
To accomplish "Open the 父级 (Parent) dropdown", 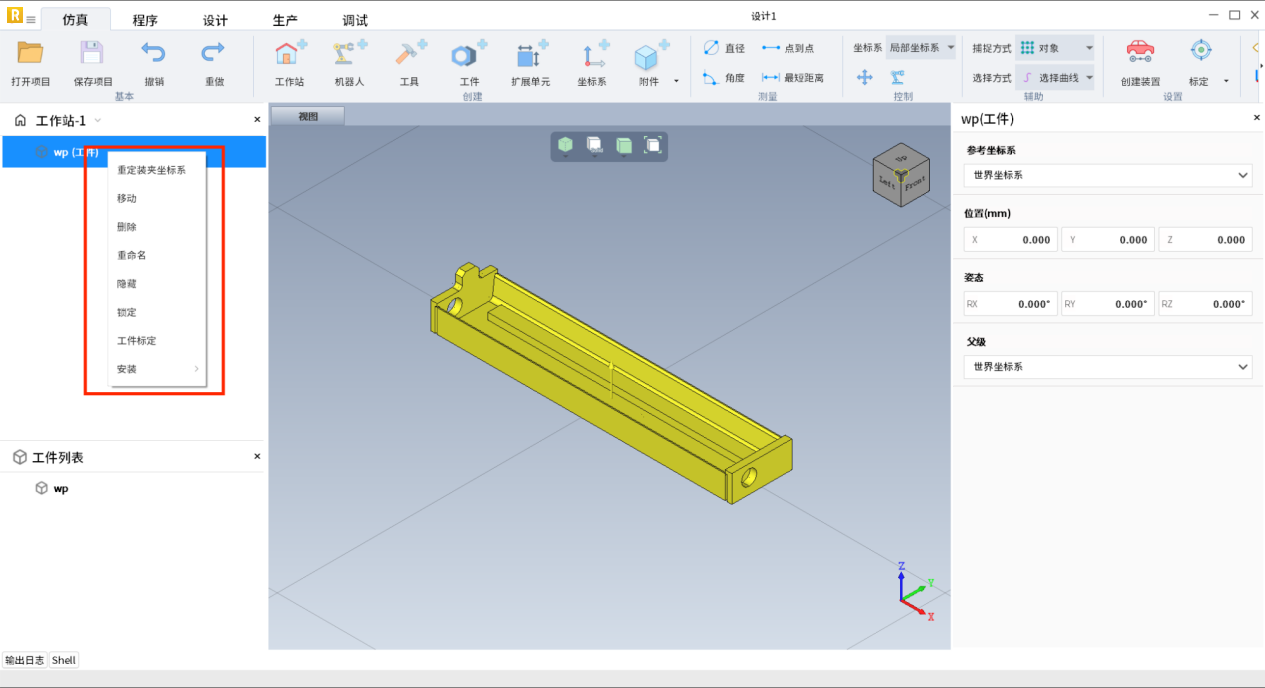I will pyautogui.click(x=1107, y=367).
